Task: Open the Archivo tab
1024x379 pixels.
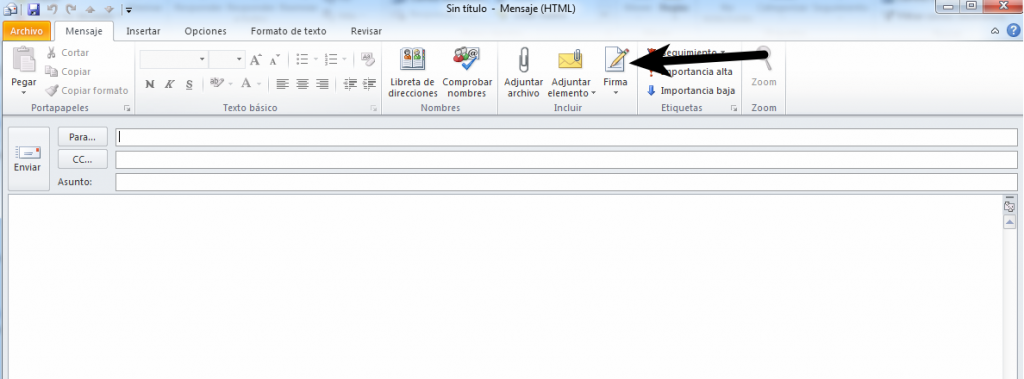Action: (26, 31)
